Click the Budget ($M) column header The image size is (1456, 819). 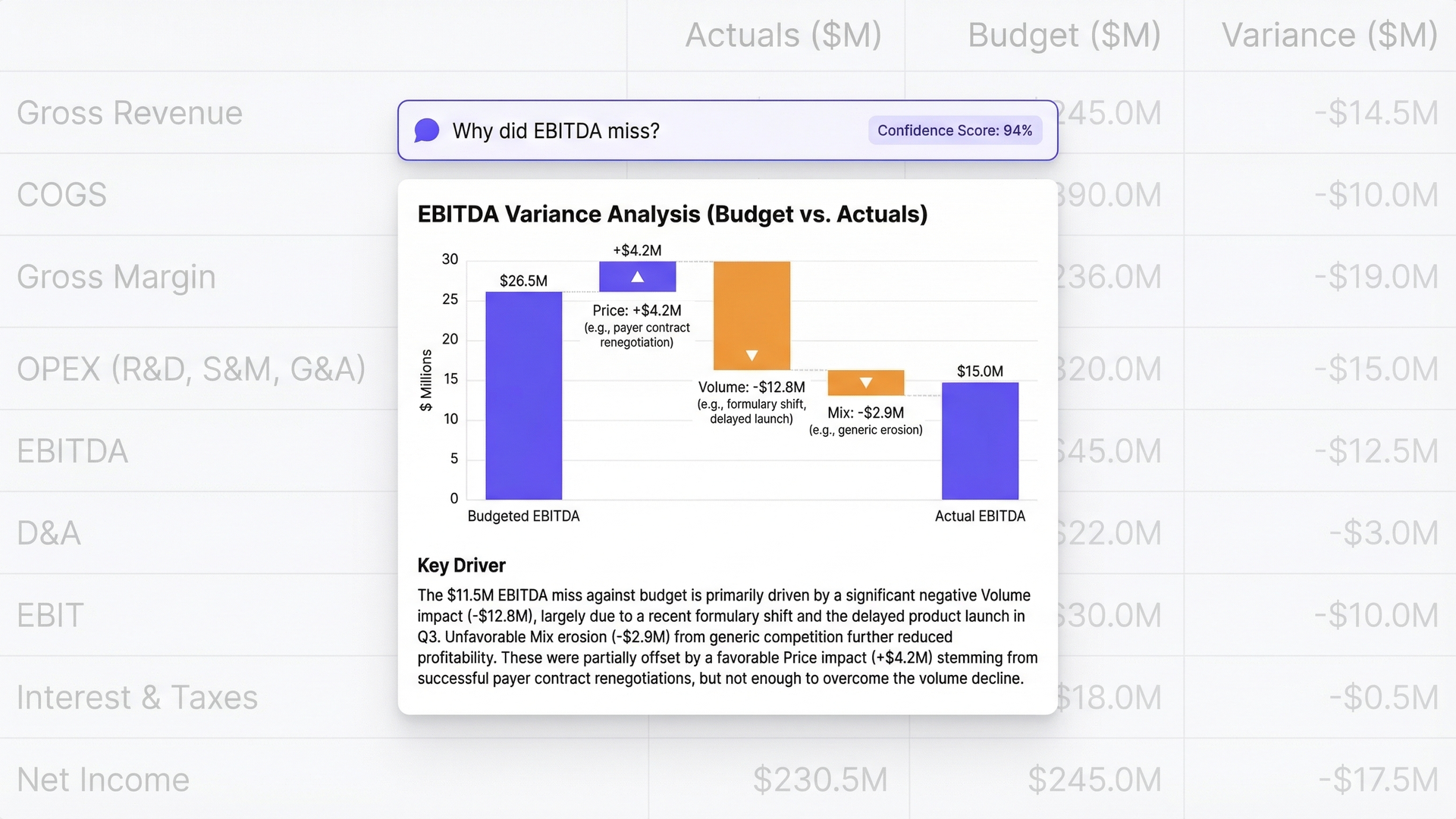pos(1063,36)
